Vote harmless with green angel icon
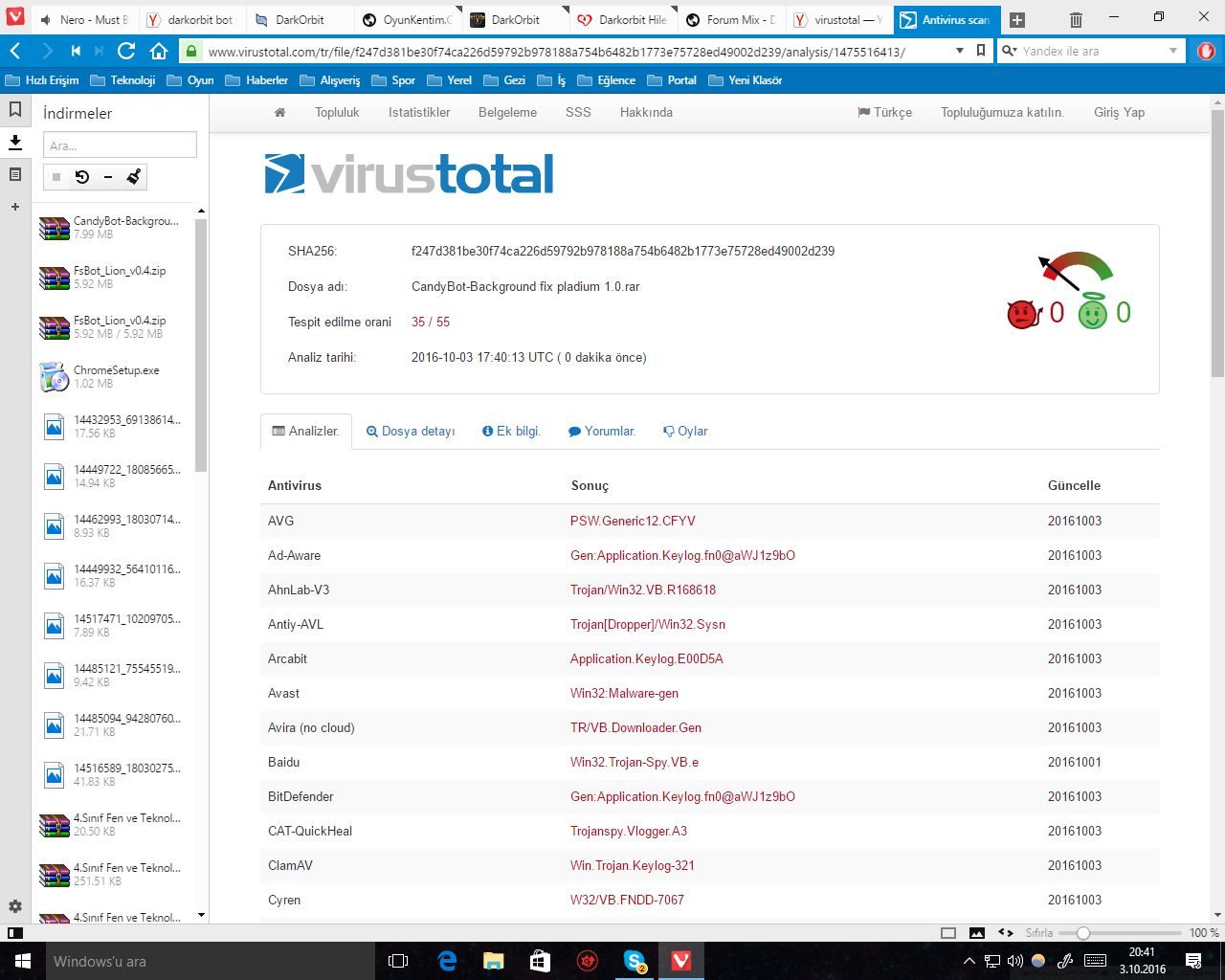 click(1093, 312)
